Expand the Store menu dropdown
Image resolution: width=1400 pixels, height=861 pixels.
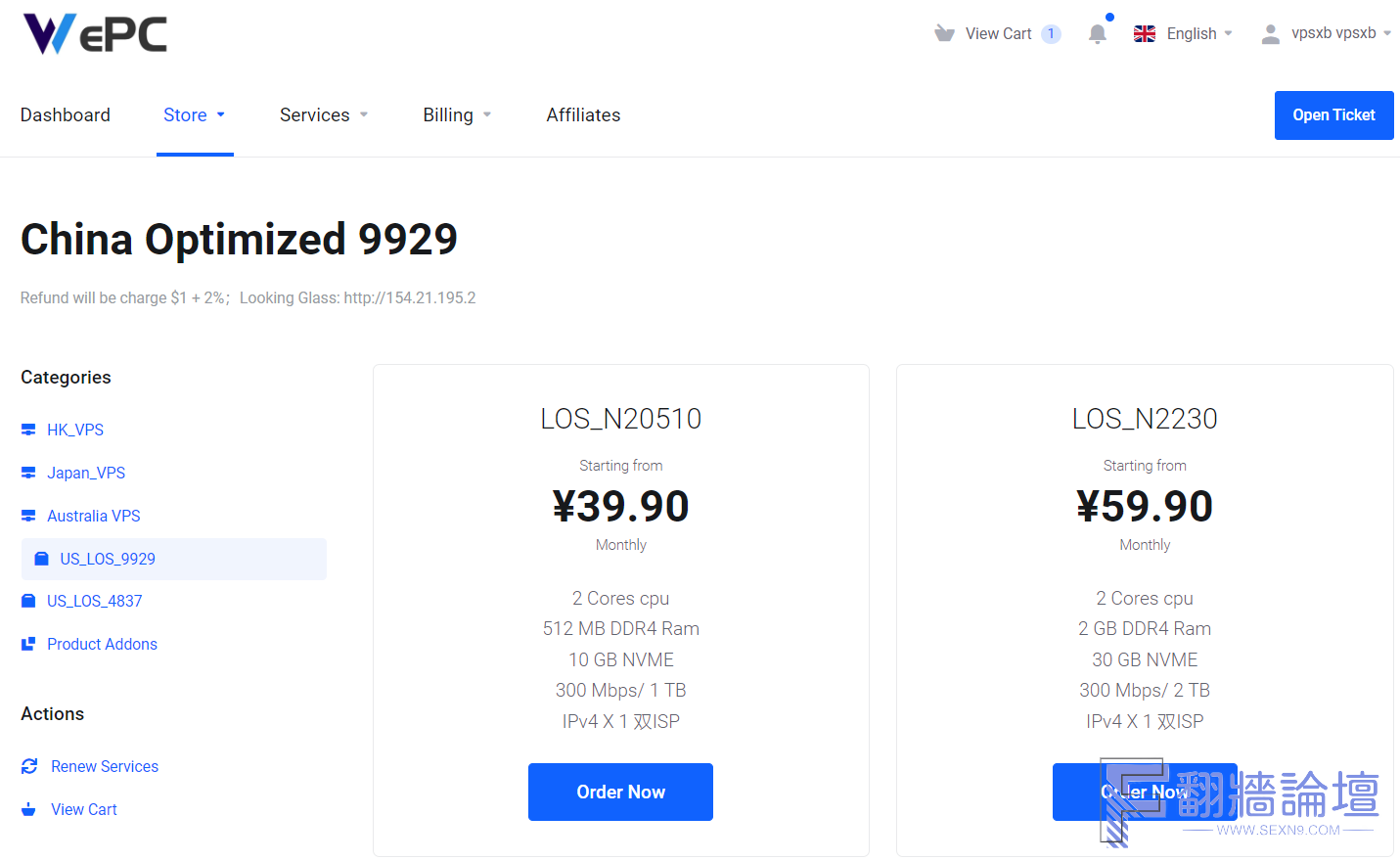click(x=195, y=115)
